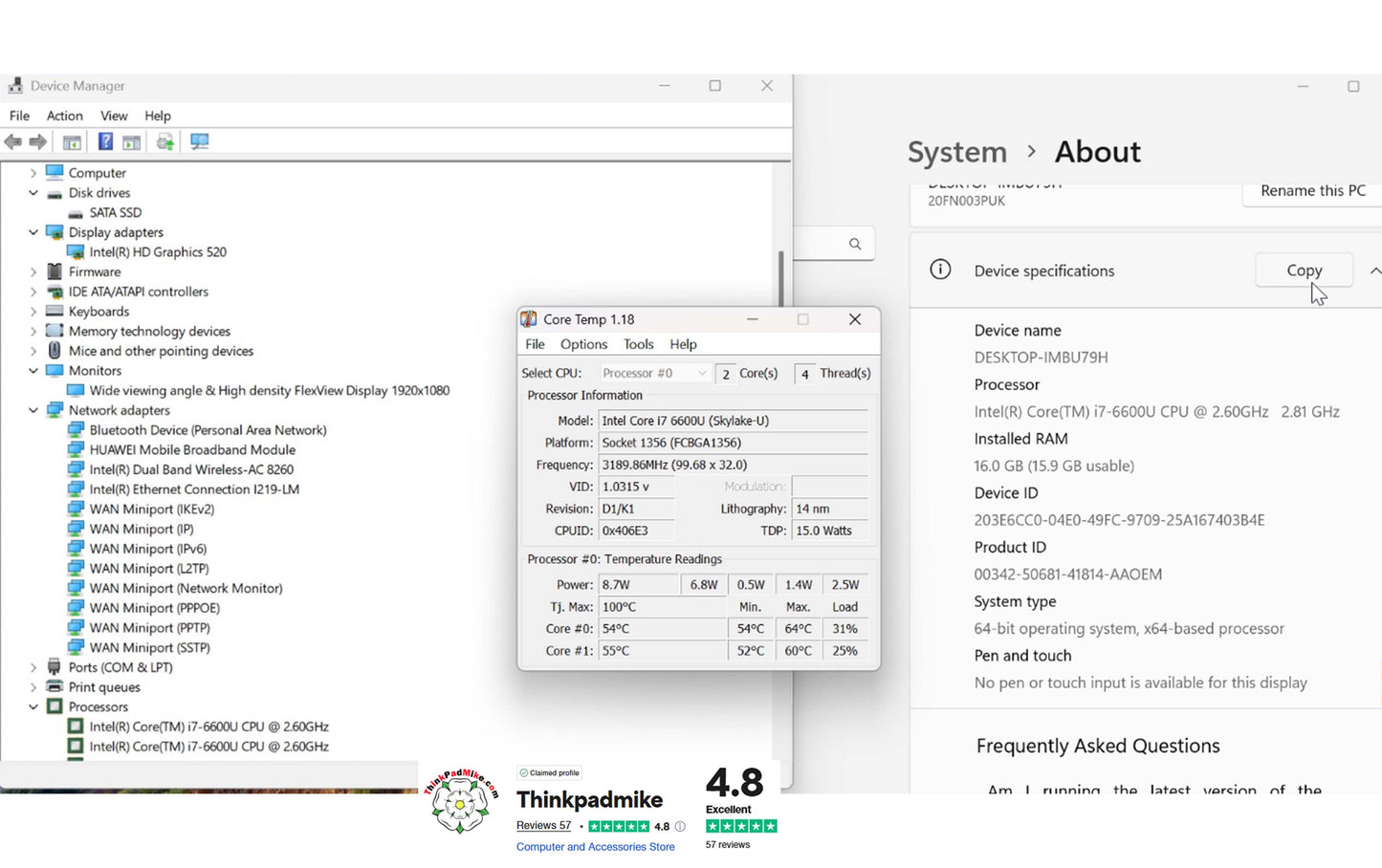Collapse the Disk drives node
This screenshot has height=868, width=1382.
point(33,193)
